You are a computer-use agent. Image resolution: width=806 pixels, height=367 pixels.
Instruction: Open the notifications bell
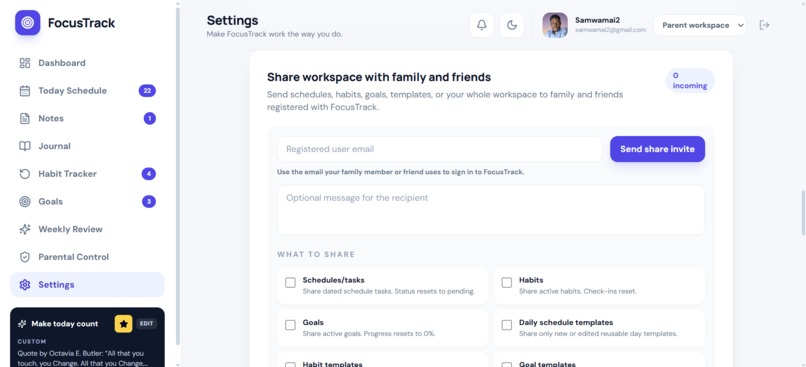(482, 25)
